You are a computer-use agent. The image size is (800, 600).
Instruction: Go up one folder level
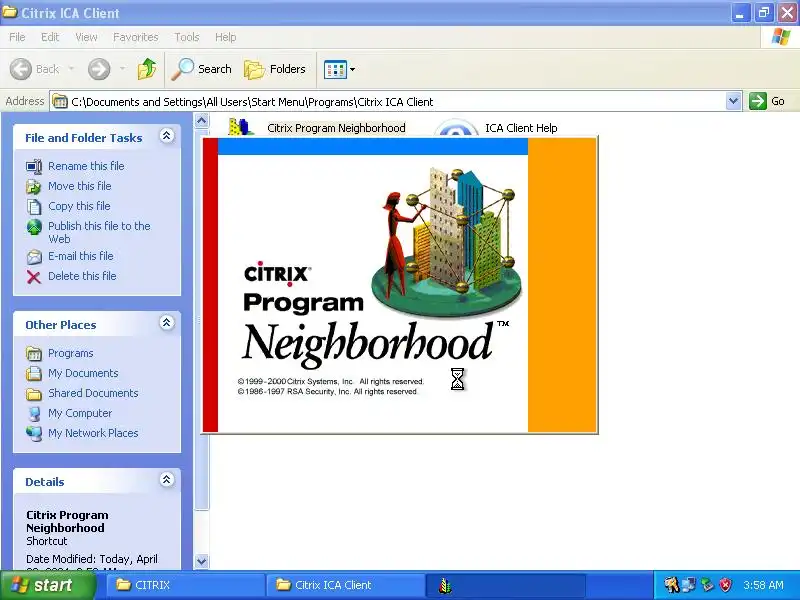click(147, 69)
